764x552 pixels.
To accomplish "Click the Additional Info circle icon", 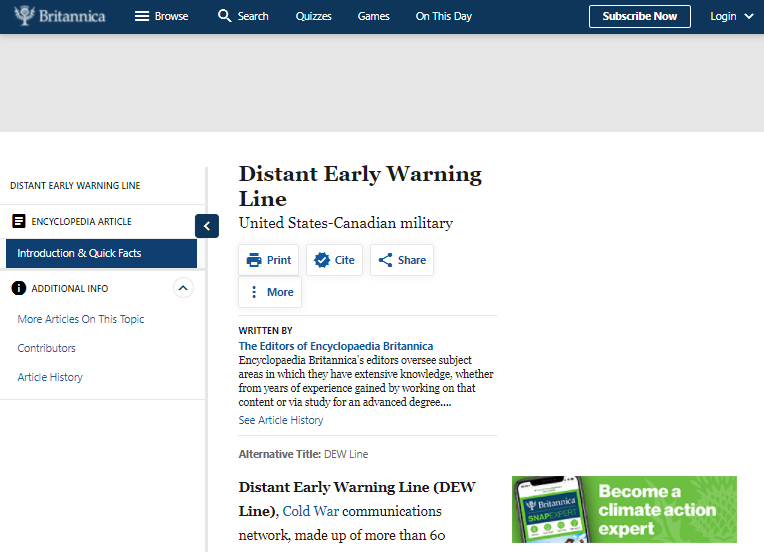I will [19, 288].
